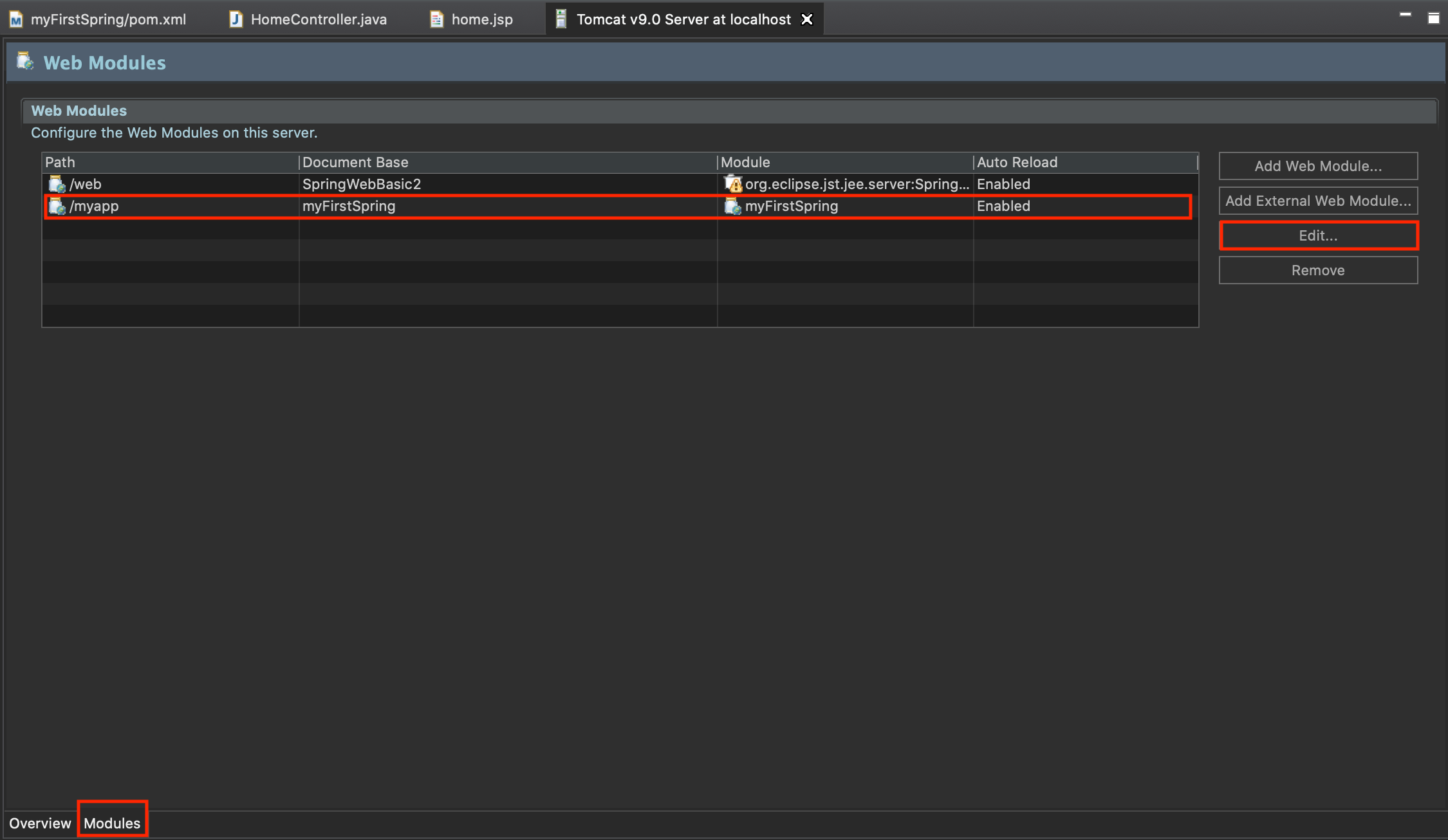The height and width of the screenshot is (840, 1448).
Task: Click the home.jsp file icon
Action: click(x=436, y=19)
